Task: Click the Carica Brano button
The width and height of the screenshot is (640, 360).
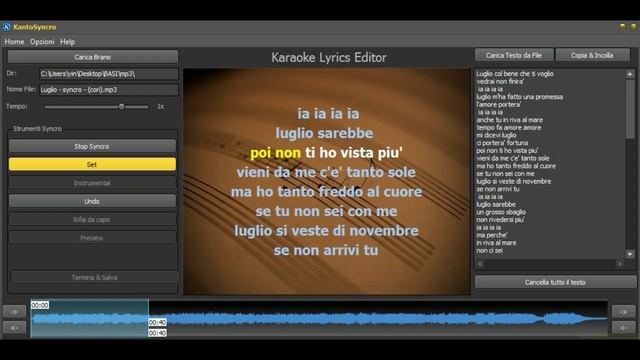Action: click(x=93, y=57)
